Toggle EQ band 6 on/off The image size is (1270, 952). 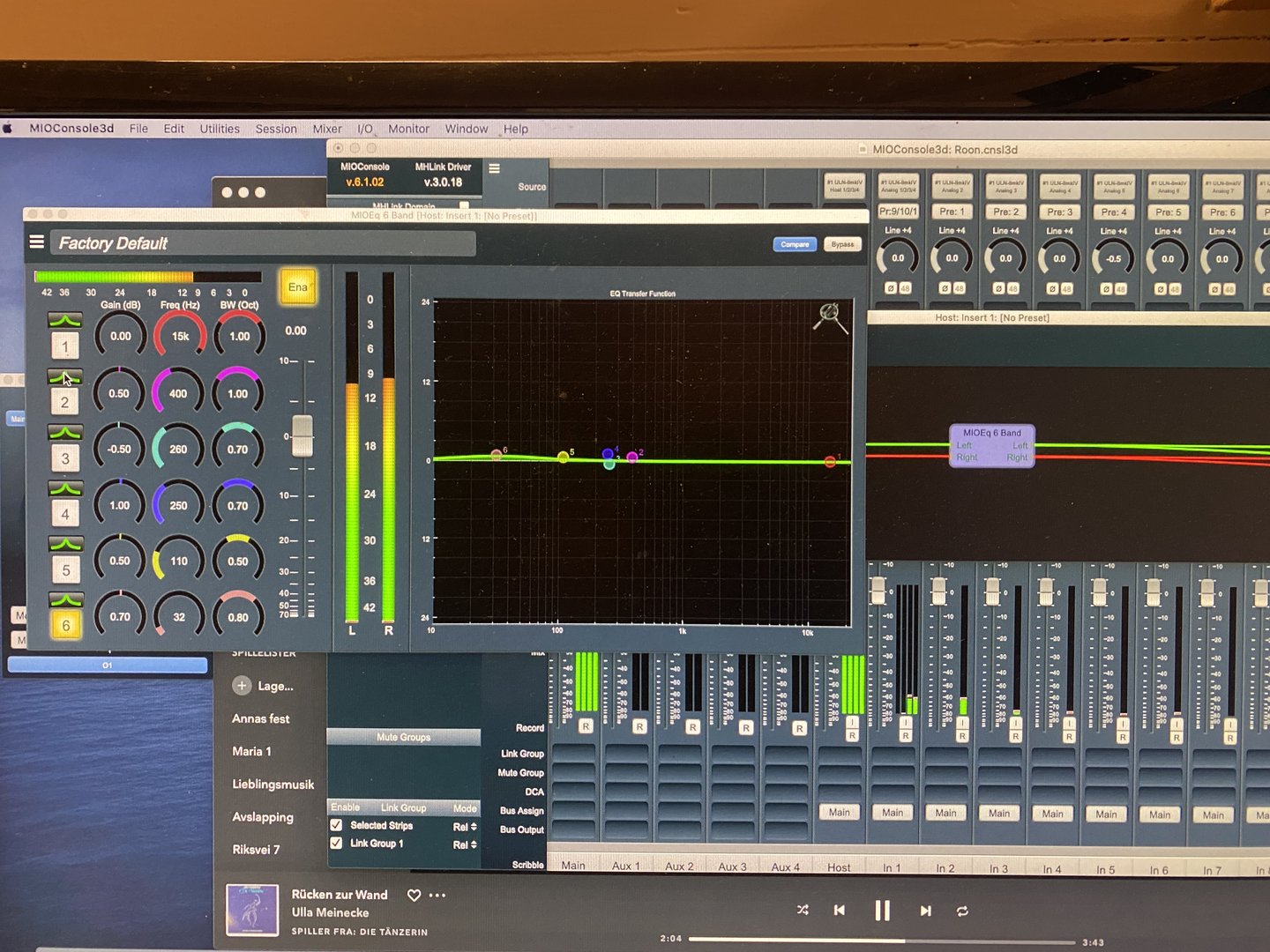[x=65, y=625]
